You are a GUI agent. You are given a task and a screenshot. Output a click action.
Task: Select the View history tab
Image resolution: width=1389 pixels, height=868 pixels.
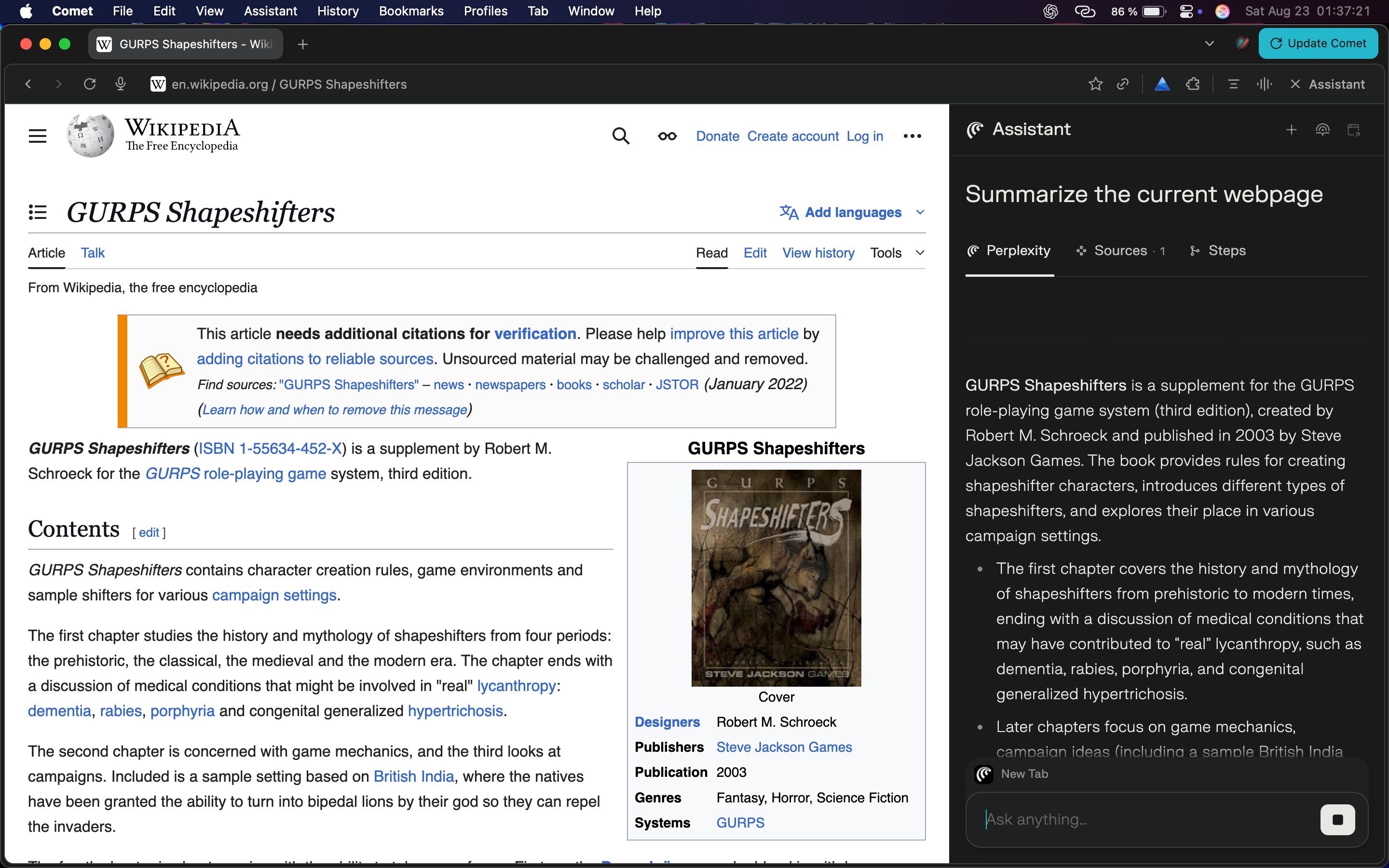pos(818,253)
